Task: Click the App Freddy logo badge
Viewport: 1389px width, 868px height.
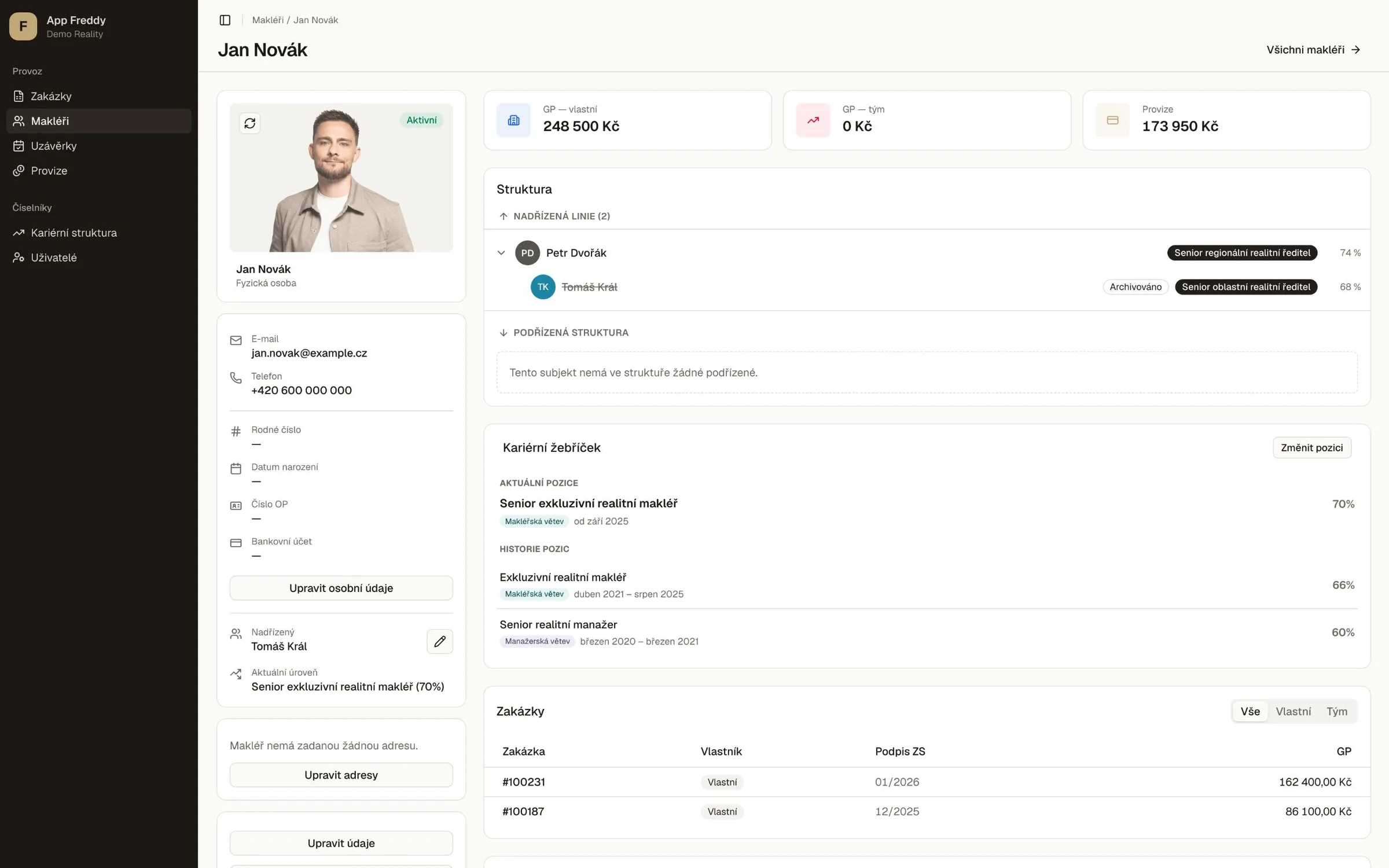Action: click(x=23, y=27)
